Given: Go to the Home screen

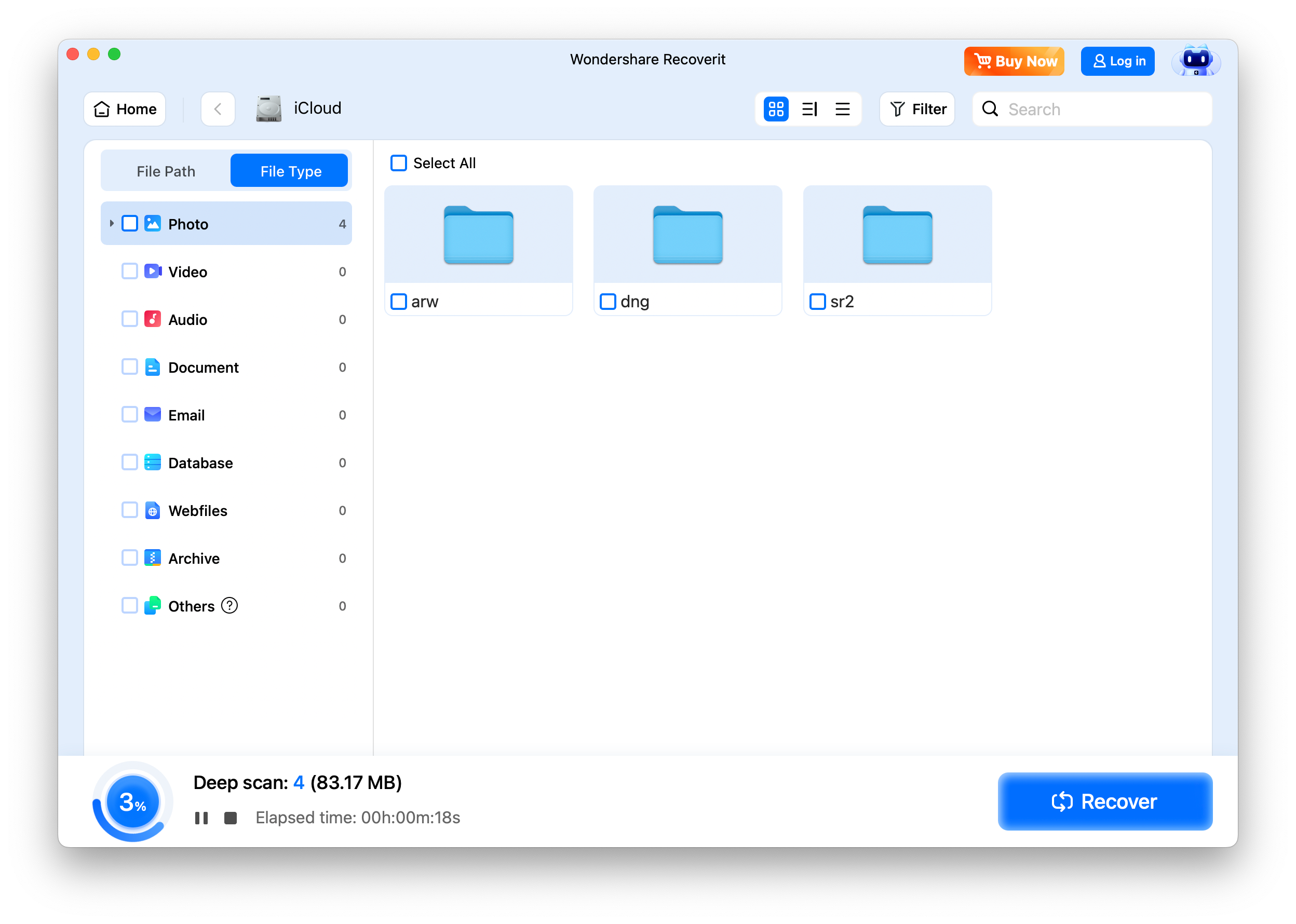Looking at the screenshot, I should pos(125,108).
